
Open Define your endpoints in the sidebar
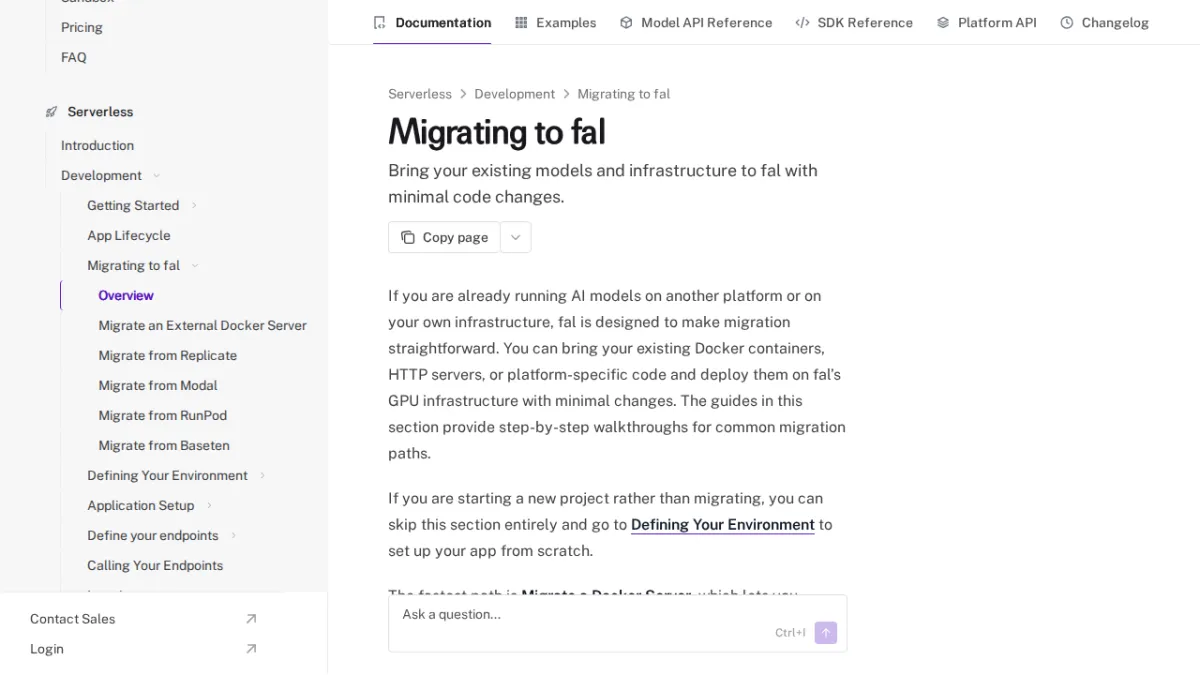coord(153,536)
